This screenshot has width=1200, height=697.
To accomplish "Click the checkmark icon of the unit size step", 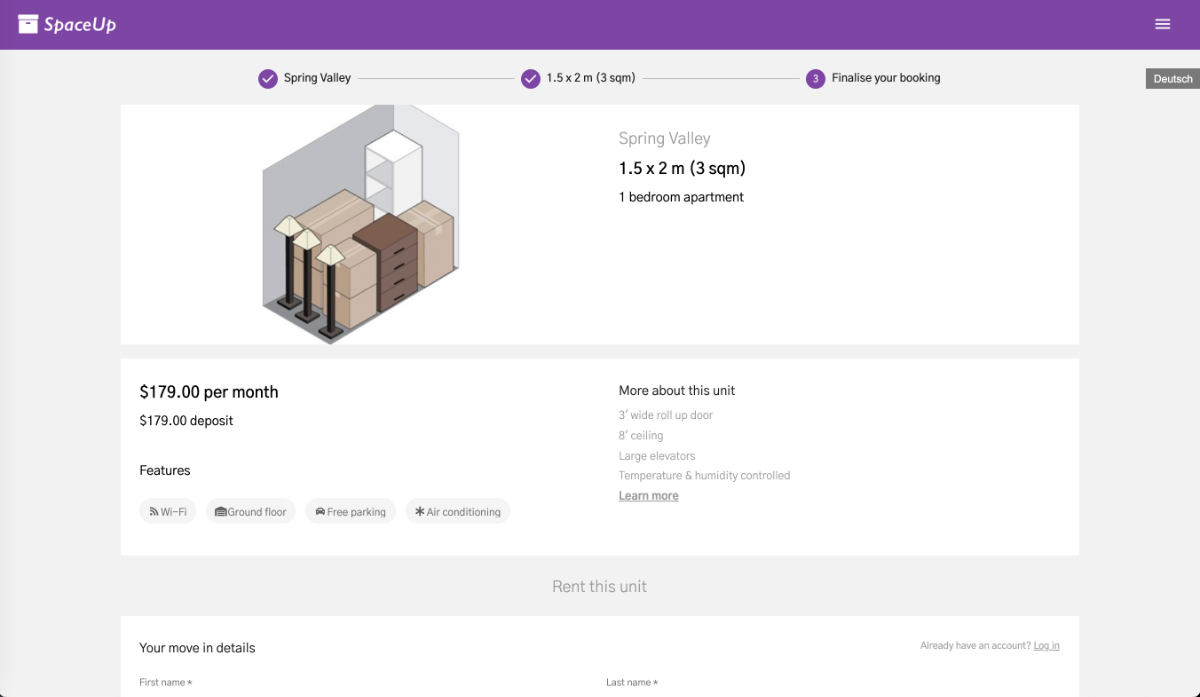I will click(531, 78).
